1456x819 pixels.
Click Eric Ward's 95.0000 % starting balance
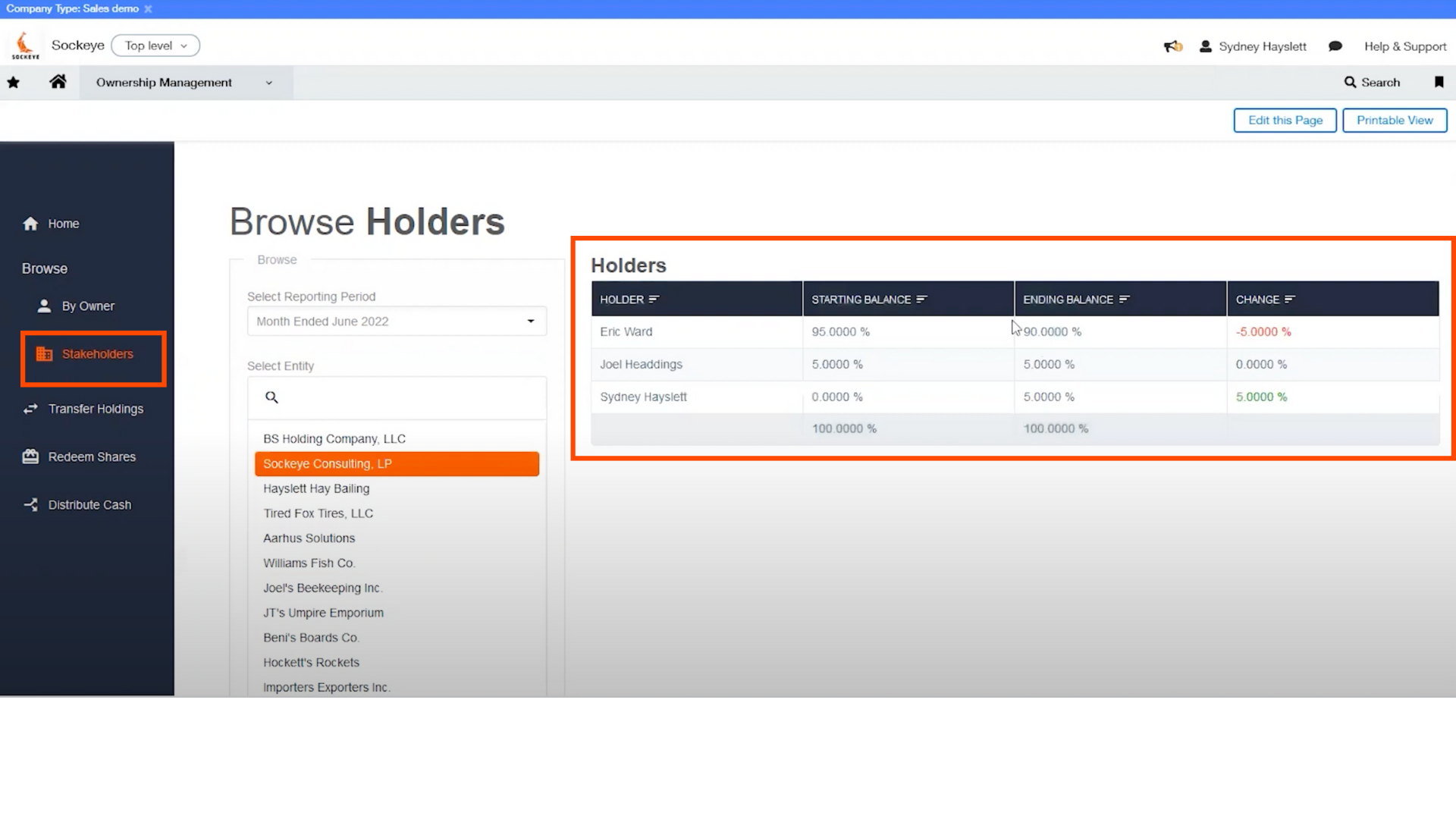tap(840, 332)
